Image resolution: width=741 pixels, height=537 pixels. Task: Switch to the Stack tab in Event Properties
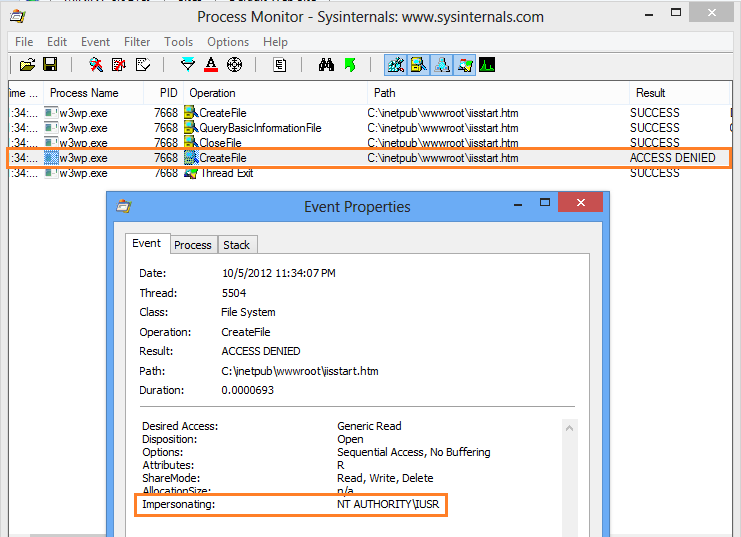(x=236, y=245)
